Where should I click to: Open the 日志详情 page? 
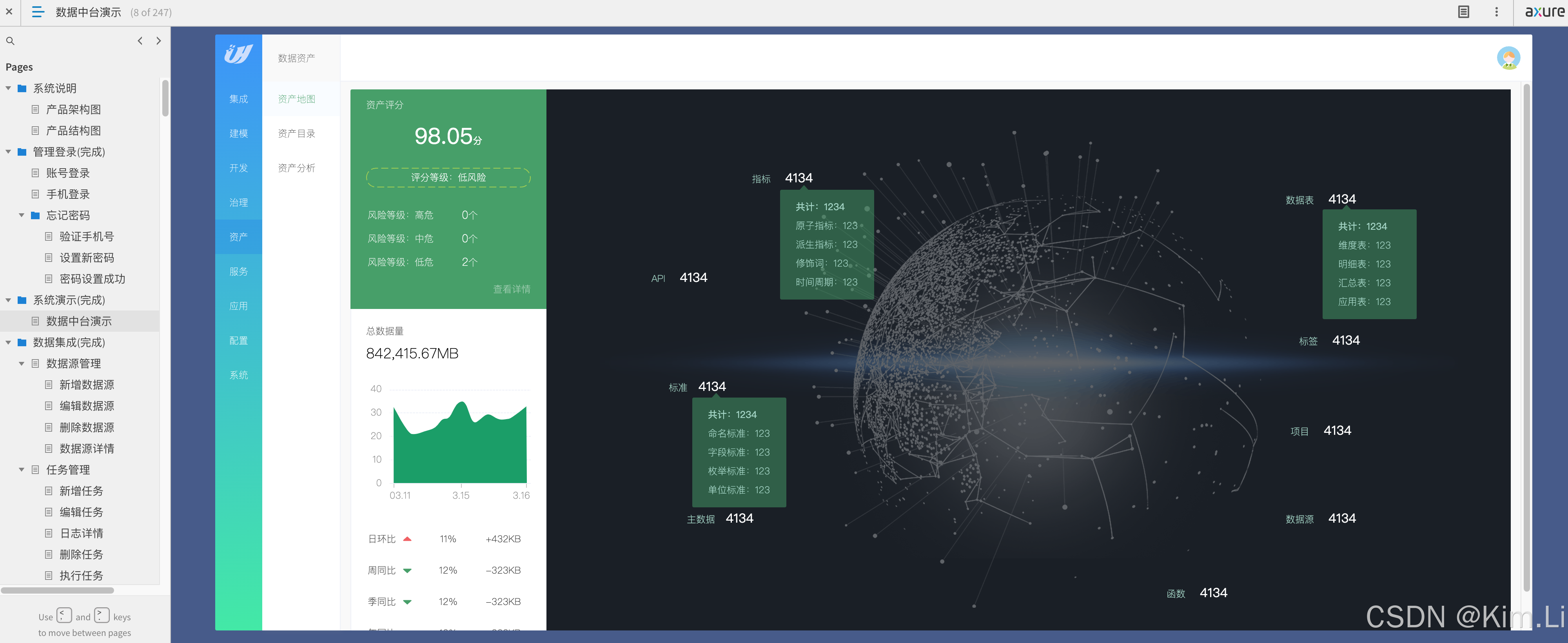[82, 533]
